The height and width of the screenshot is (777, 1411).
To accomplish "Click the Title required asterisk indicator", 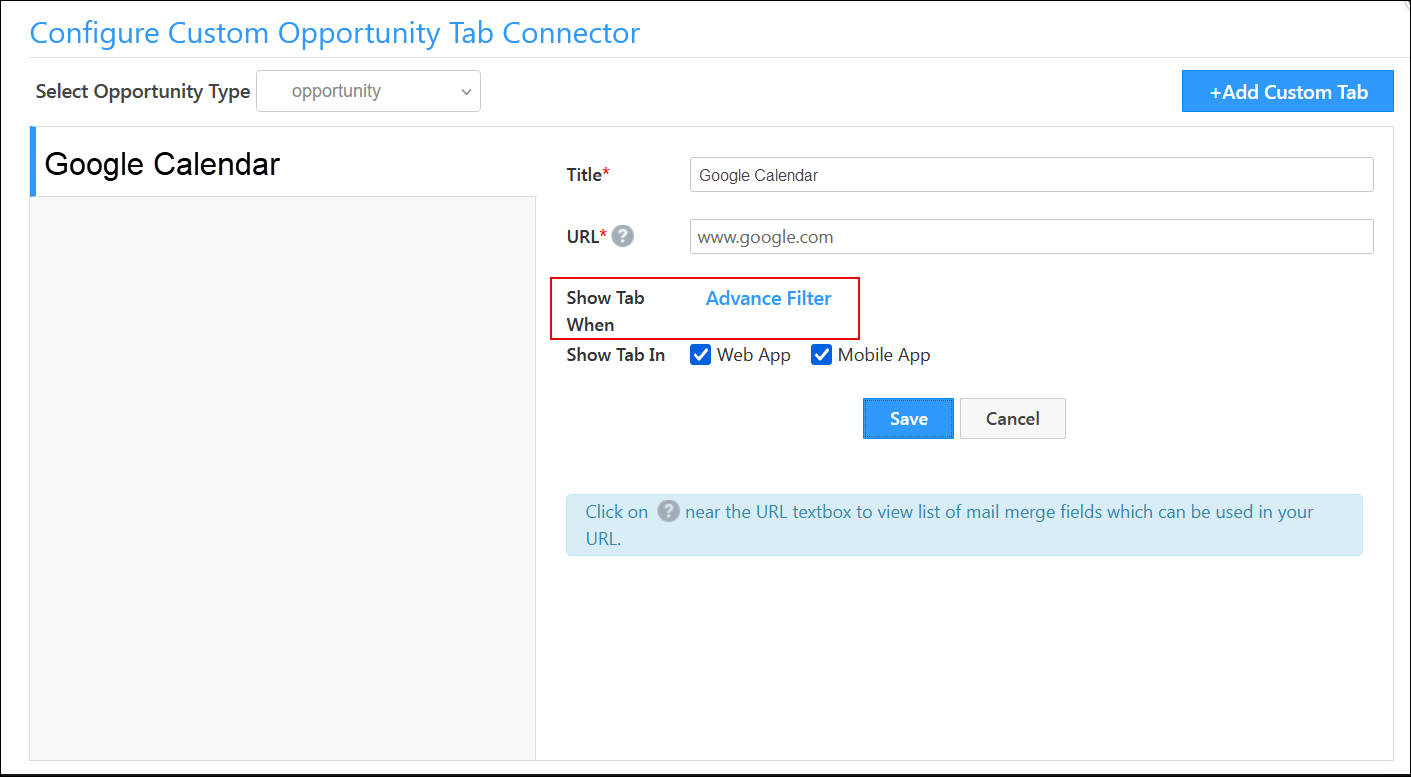I will 607,168.
